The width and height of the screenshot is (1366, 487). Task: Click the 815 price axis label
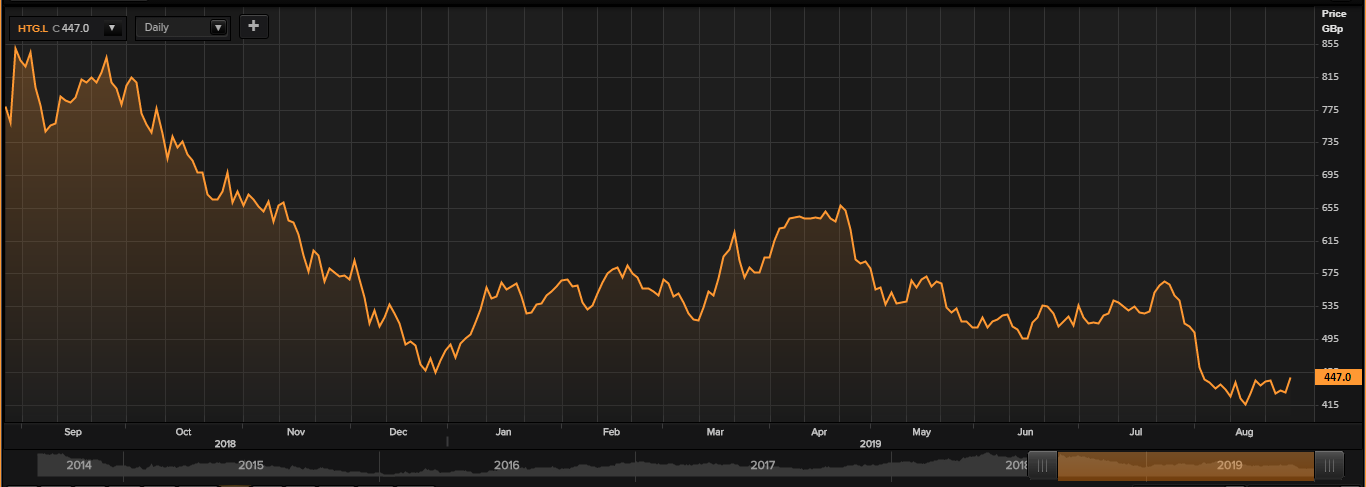tap(1330, 77)
